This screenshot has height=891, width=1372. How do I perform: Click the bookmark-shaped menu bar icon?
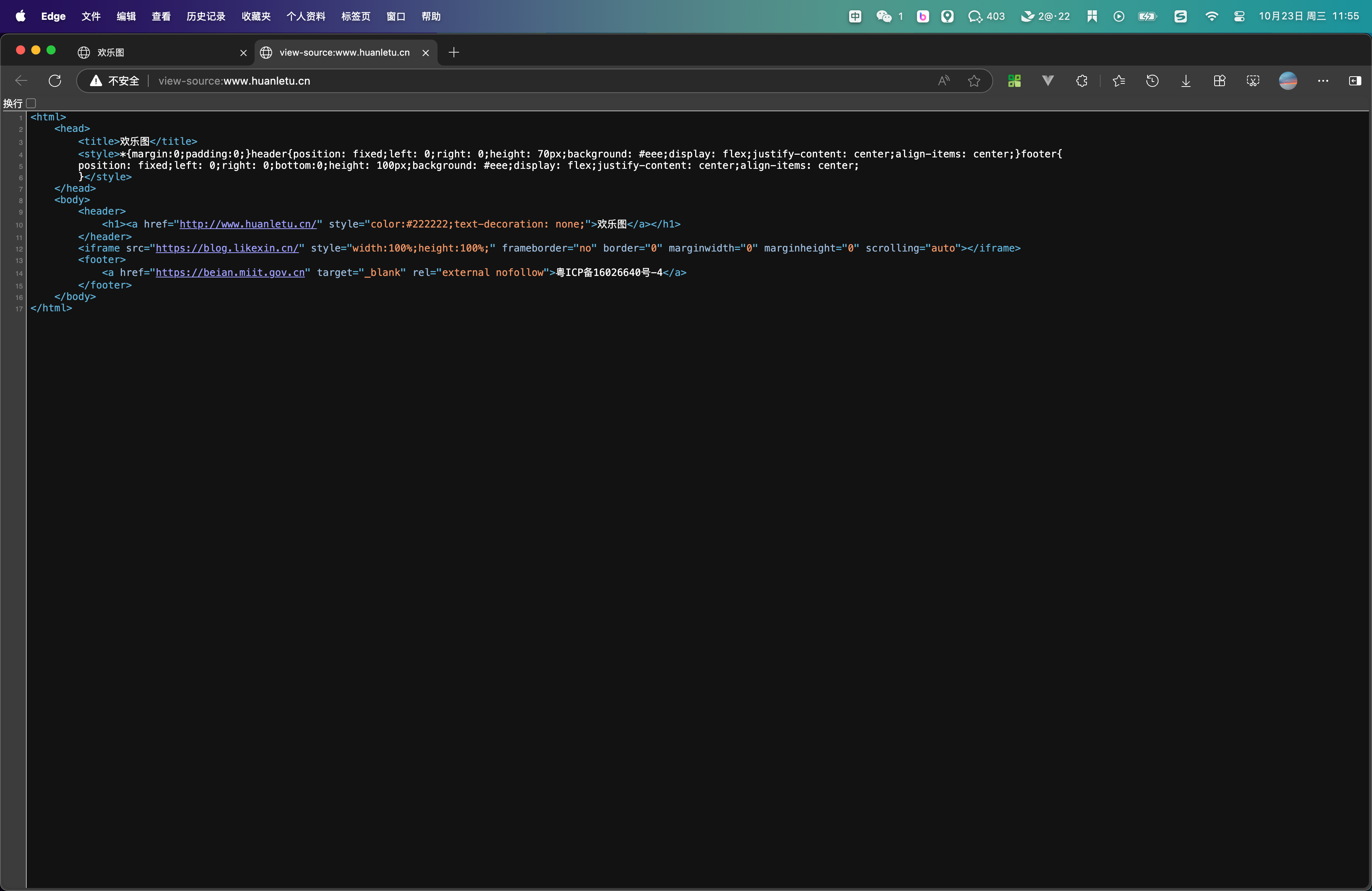coord(1092,16)
